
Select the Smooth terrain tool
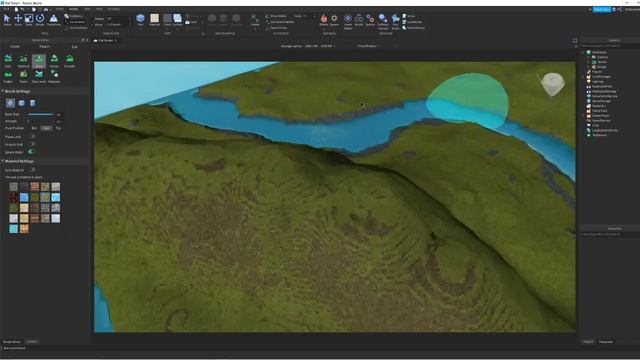coord(70,61)
